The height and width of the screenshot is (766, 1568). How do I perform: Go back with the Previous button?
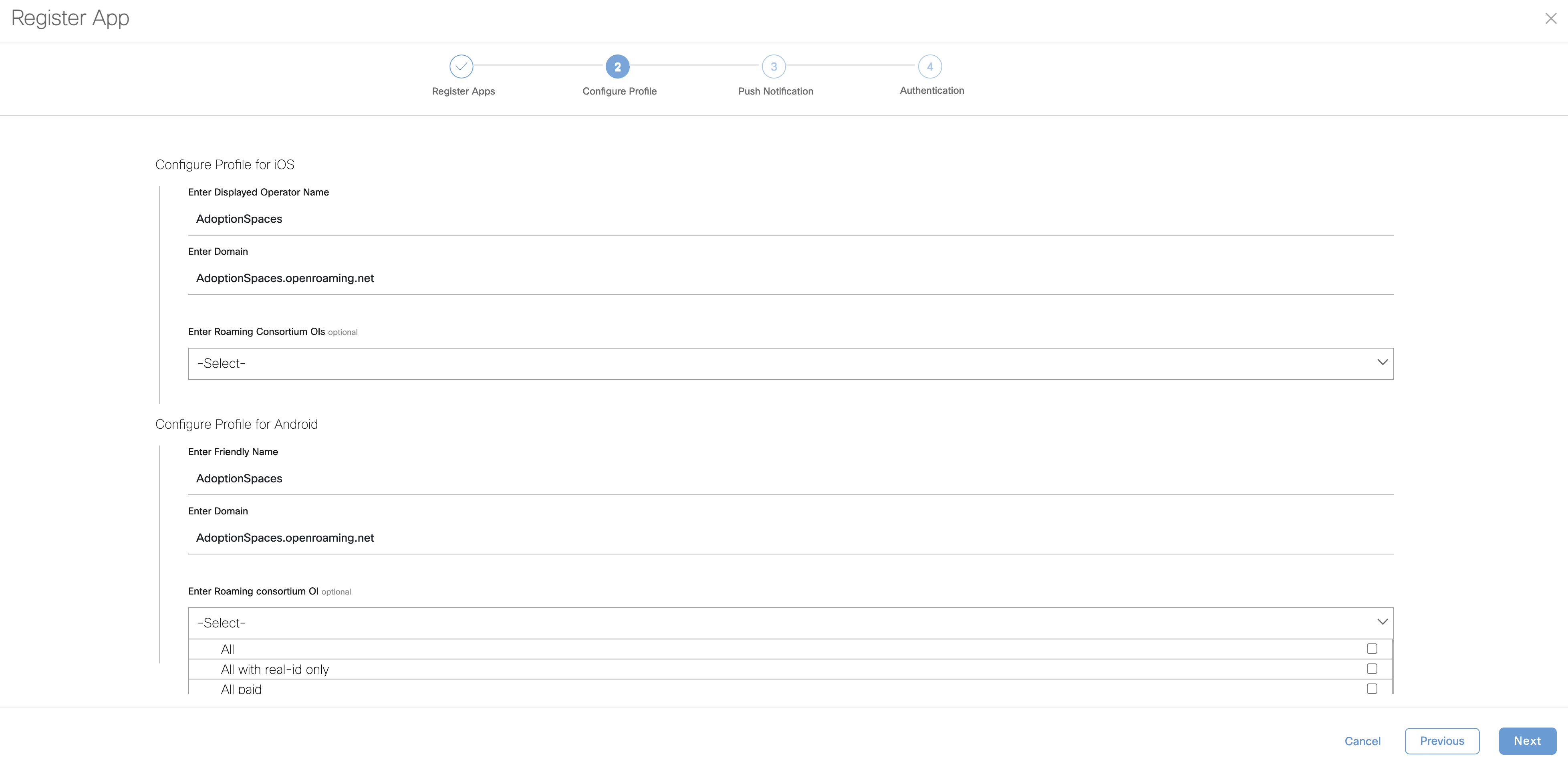[x=1441, y=741]
